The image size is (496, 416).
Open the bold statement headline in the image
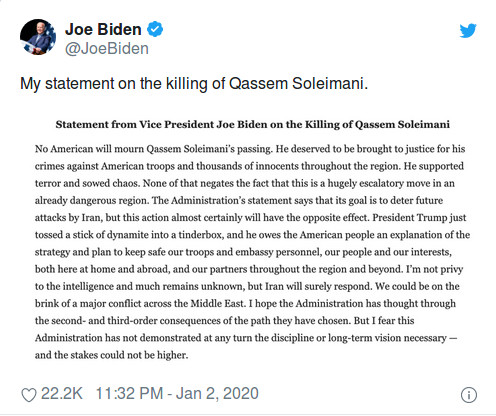[252, 124]
